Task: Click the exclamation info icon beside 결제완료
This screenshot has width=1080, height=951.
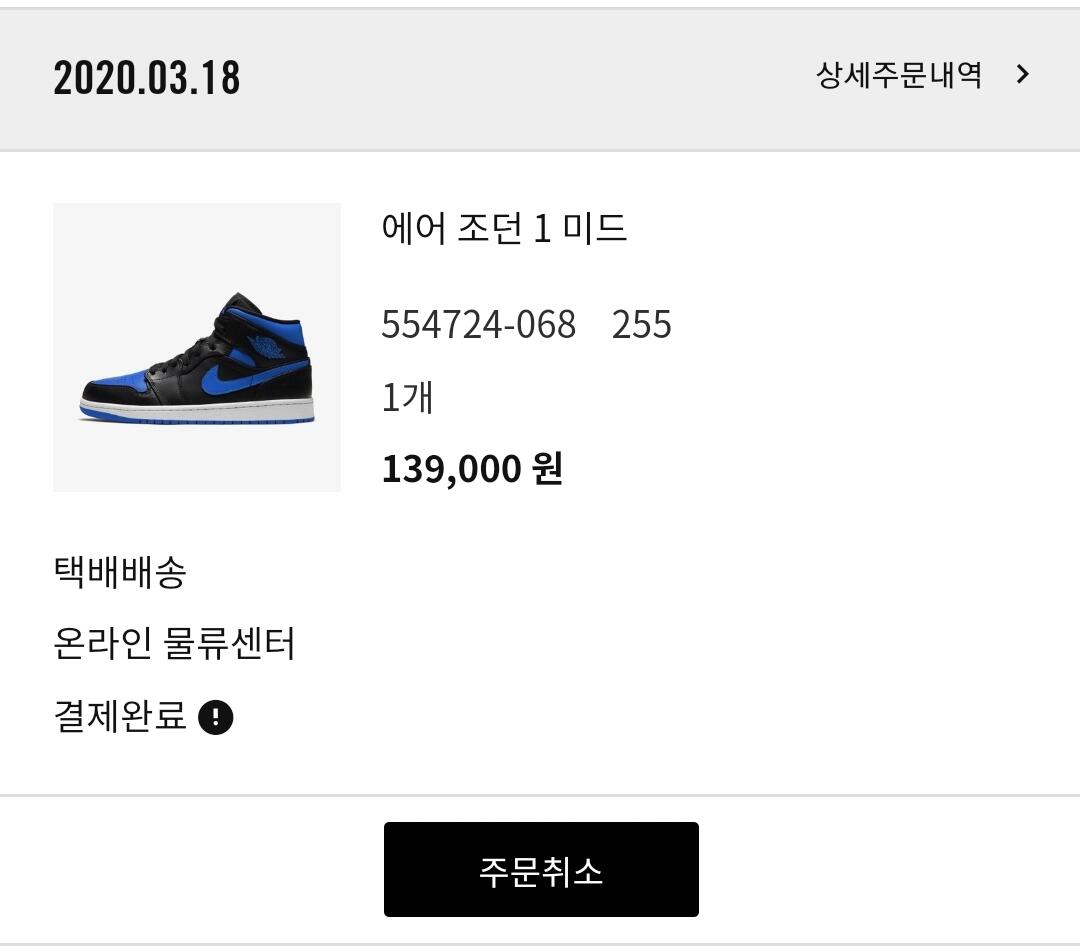Action: coord(216,717)
